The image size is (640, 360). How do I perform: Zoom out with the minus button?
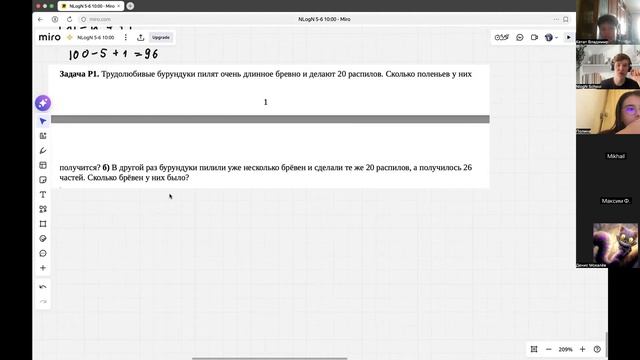pos(549,349)
